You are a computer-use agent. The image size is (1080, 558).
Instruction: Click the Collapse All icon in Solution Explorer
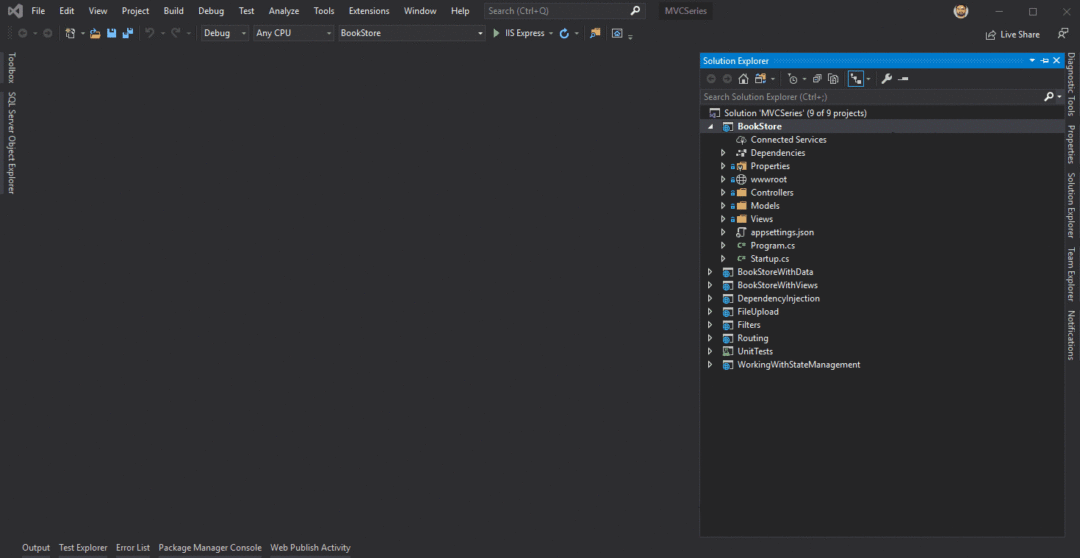coord(817,78)
